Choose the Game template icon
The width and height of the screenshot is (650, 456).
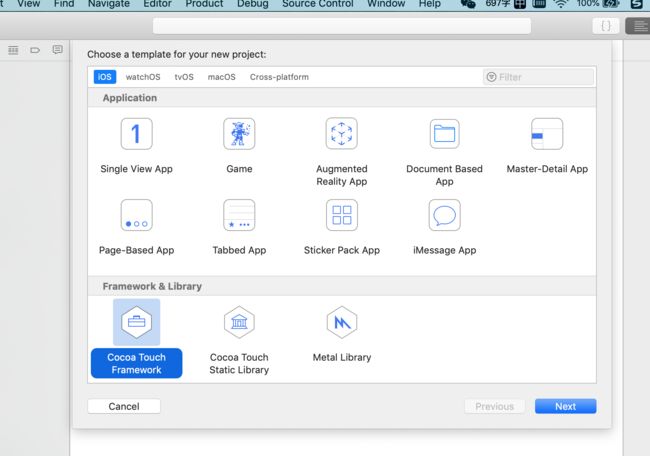[x=239, y=134]
